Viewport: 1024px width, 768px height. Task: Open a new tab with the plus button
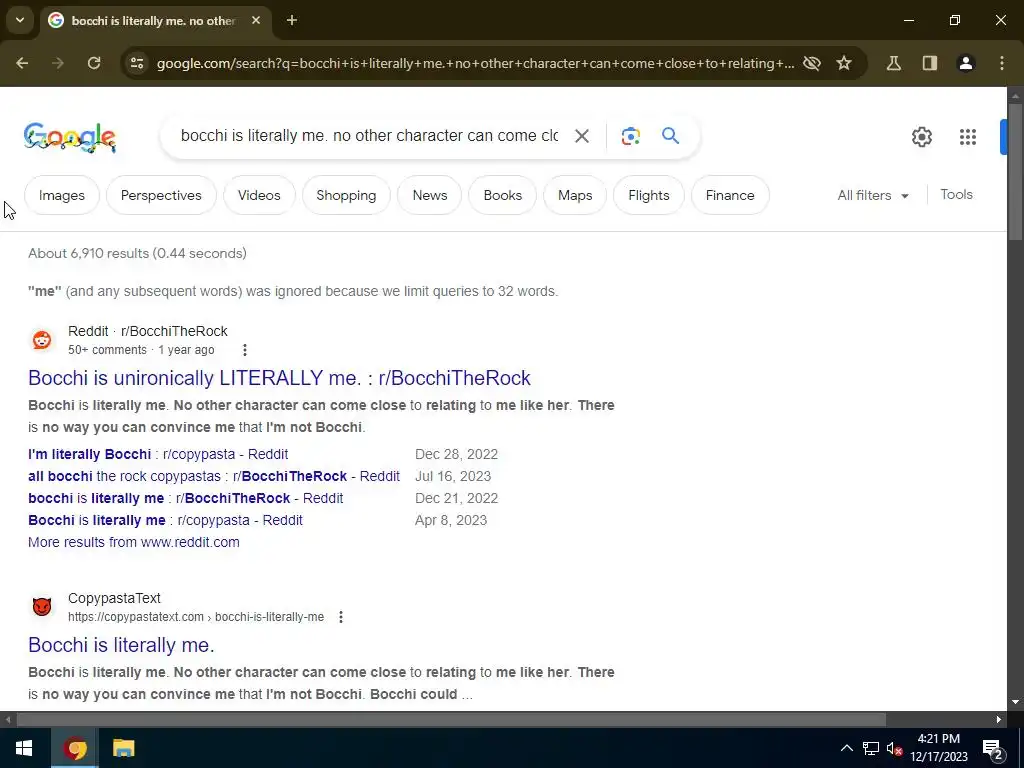[292, 20]
